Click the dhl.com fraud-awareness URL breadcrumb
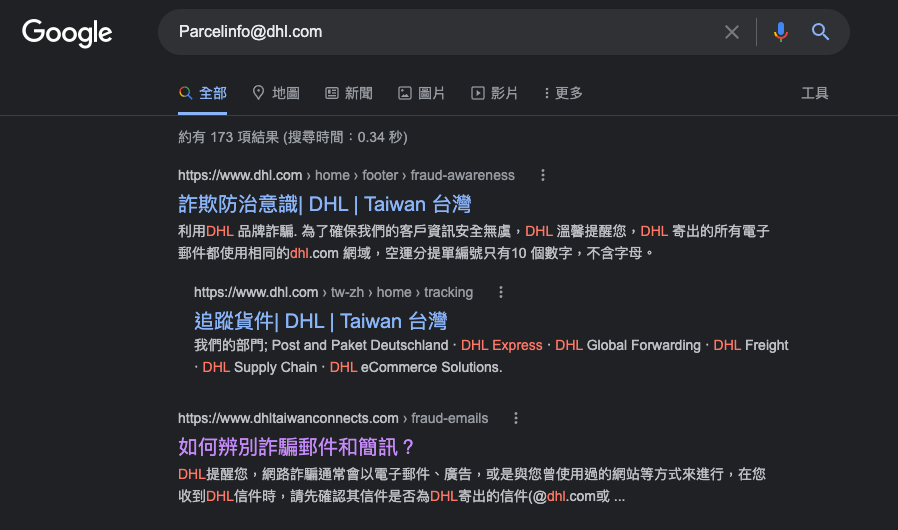The width and height of the screenshot is (898, 530). pyautogui.click(x=346, y=175)
